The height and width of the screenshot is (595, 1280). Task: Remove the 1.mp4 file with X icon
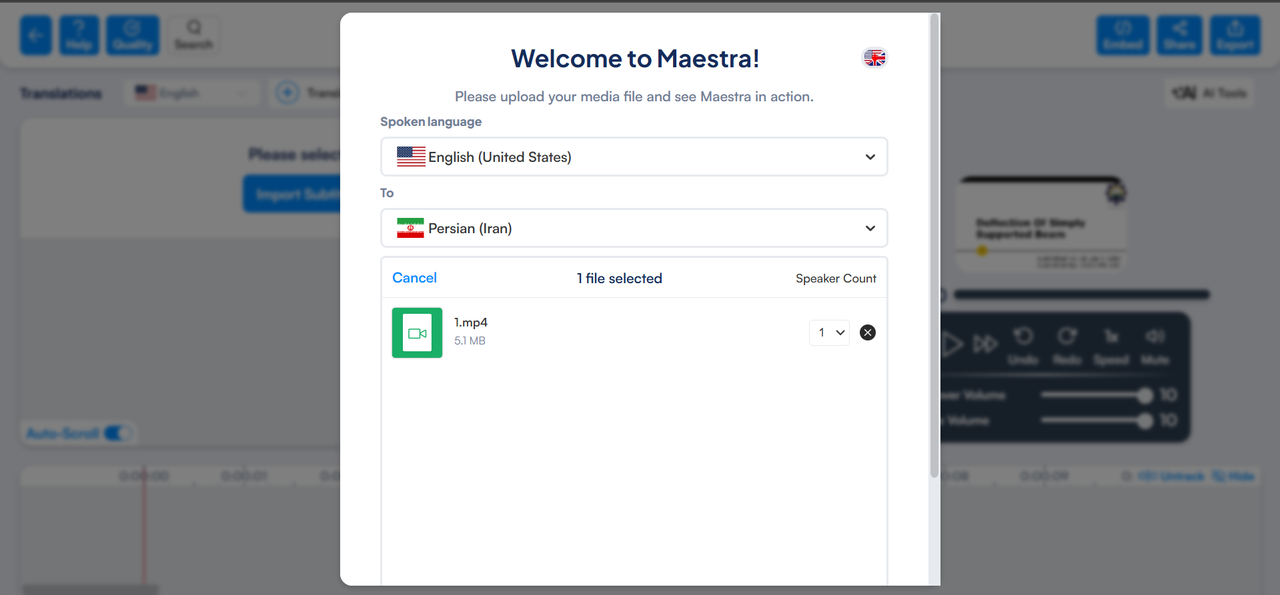(x=868, y=333)
